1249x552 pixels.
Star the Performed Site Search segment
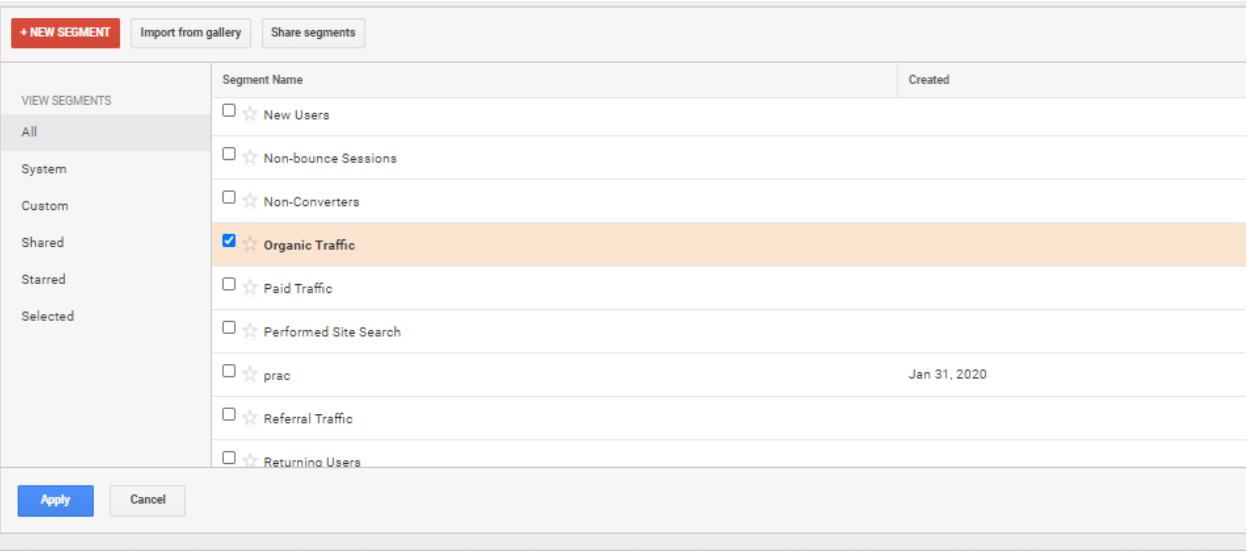click(x=250, y=331)
